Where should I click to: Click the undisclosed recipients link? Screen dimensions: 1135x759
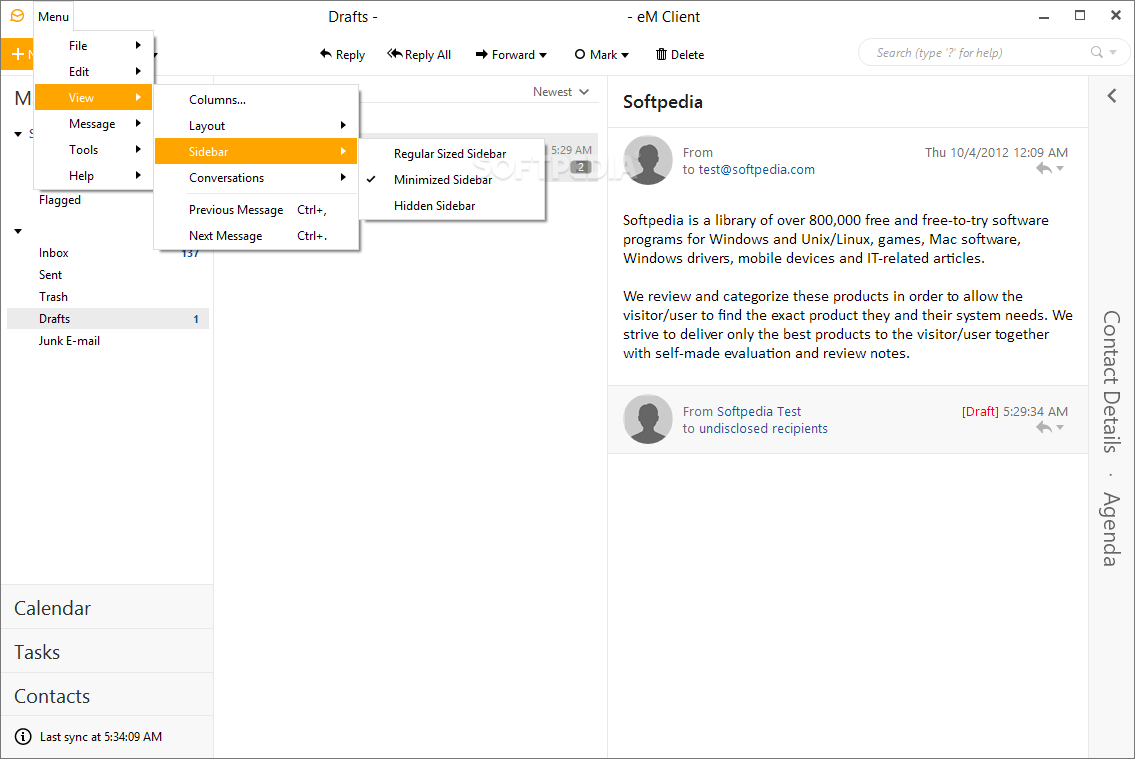point(763,428)
